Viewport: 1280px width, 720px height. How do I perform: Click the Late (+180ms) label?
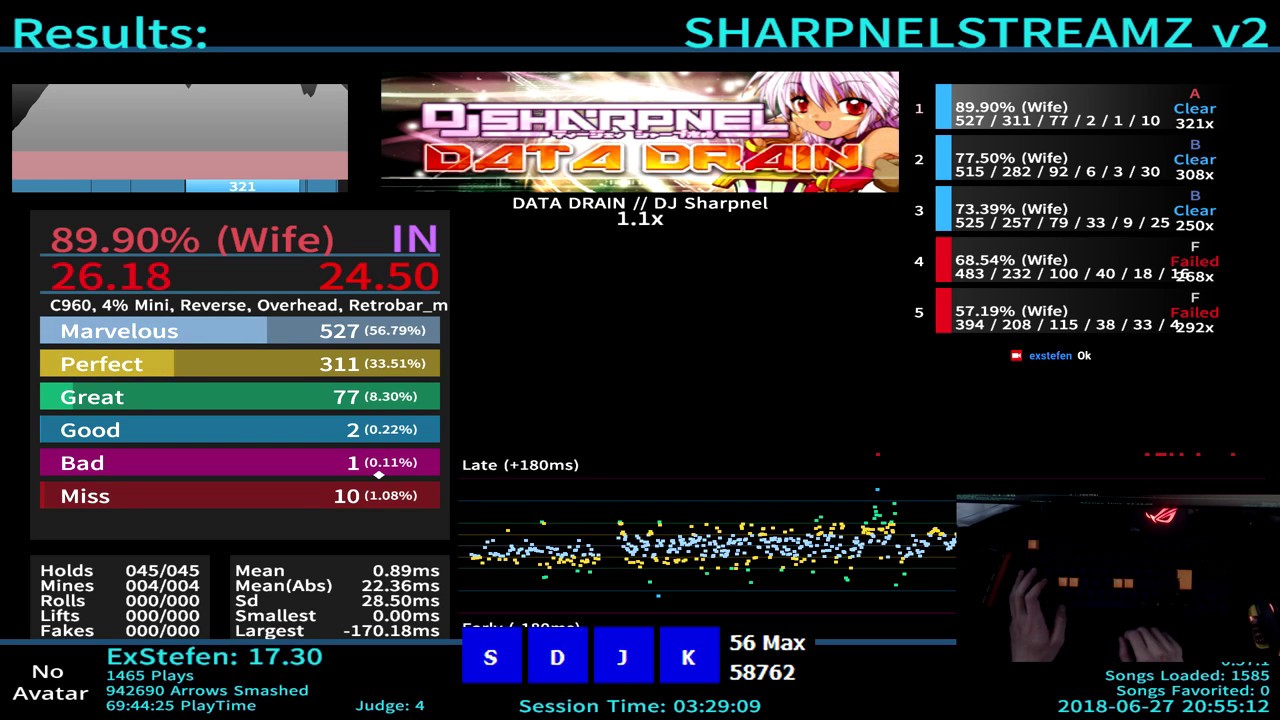click(x=520, y=465)
